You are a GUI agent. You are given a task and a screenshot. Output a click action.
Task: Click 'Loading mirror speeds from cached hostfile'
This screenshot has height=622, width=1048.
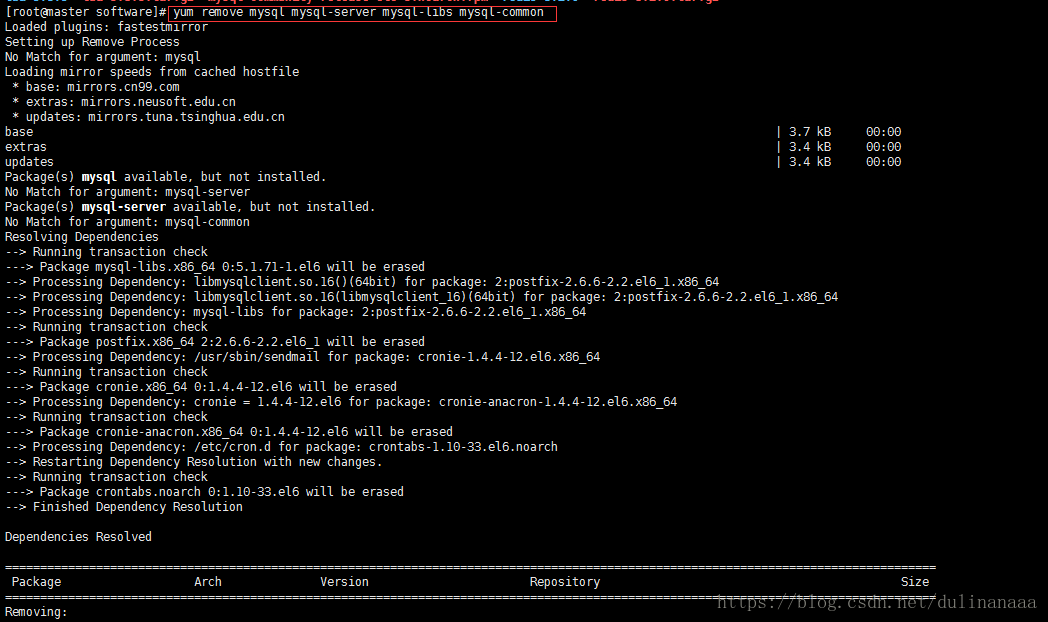[152, 72]
